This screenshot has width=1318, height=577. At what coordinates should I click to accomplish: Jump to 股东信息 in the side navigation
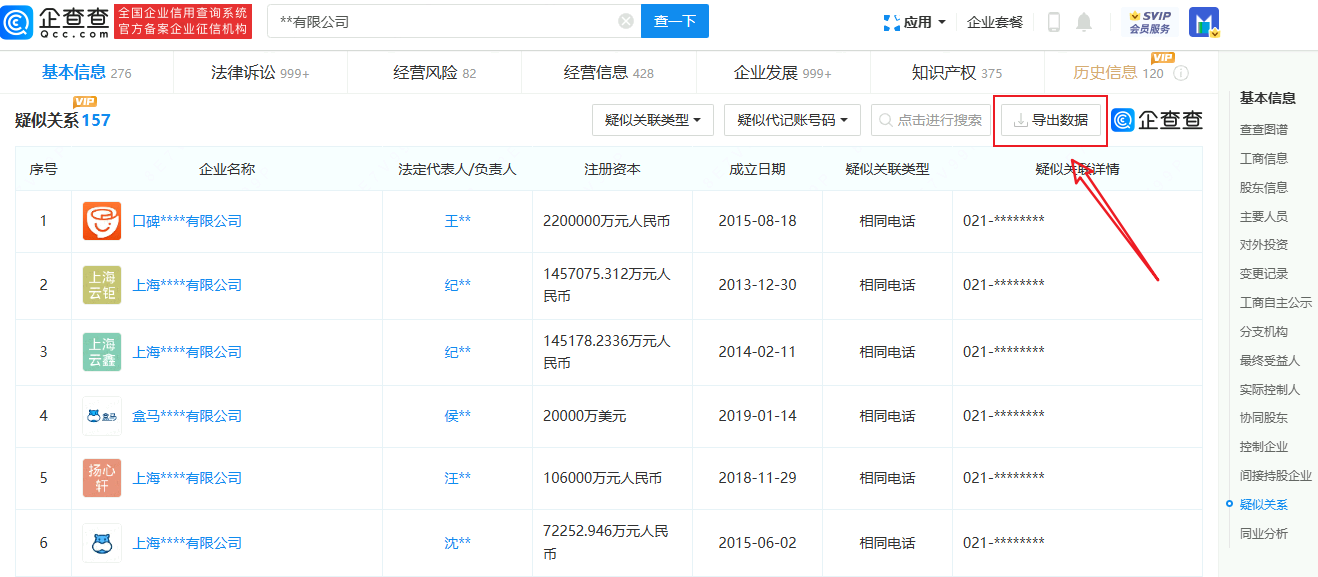pos(1263,187)
